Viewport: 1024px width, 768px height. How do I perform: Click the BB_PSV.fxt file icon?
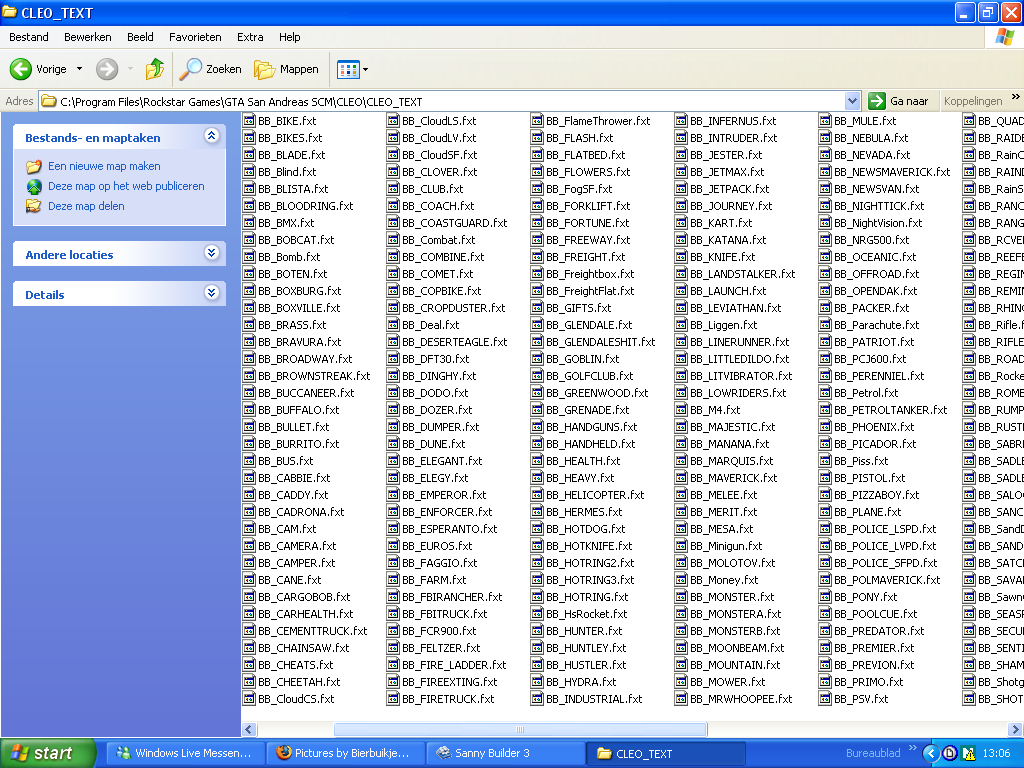click(825, 699)
